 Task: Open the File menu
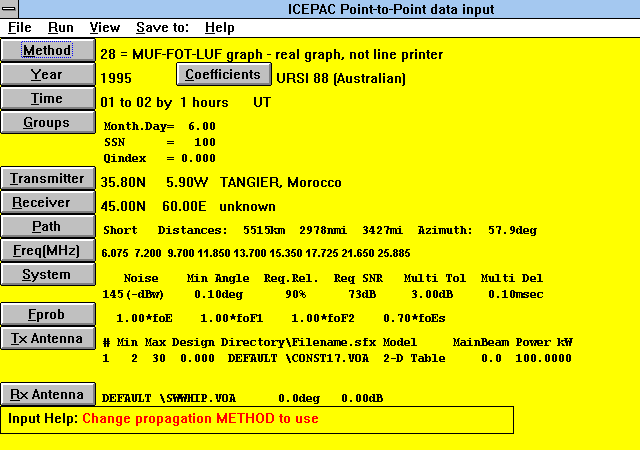(20, 28)
